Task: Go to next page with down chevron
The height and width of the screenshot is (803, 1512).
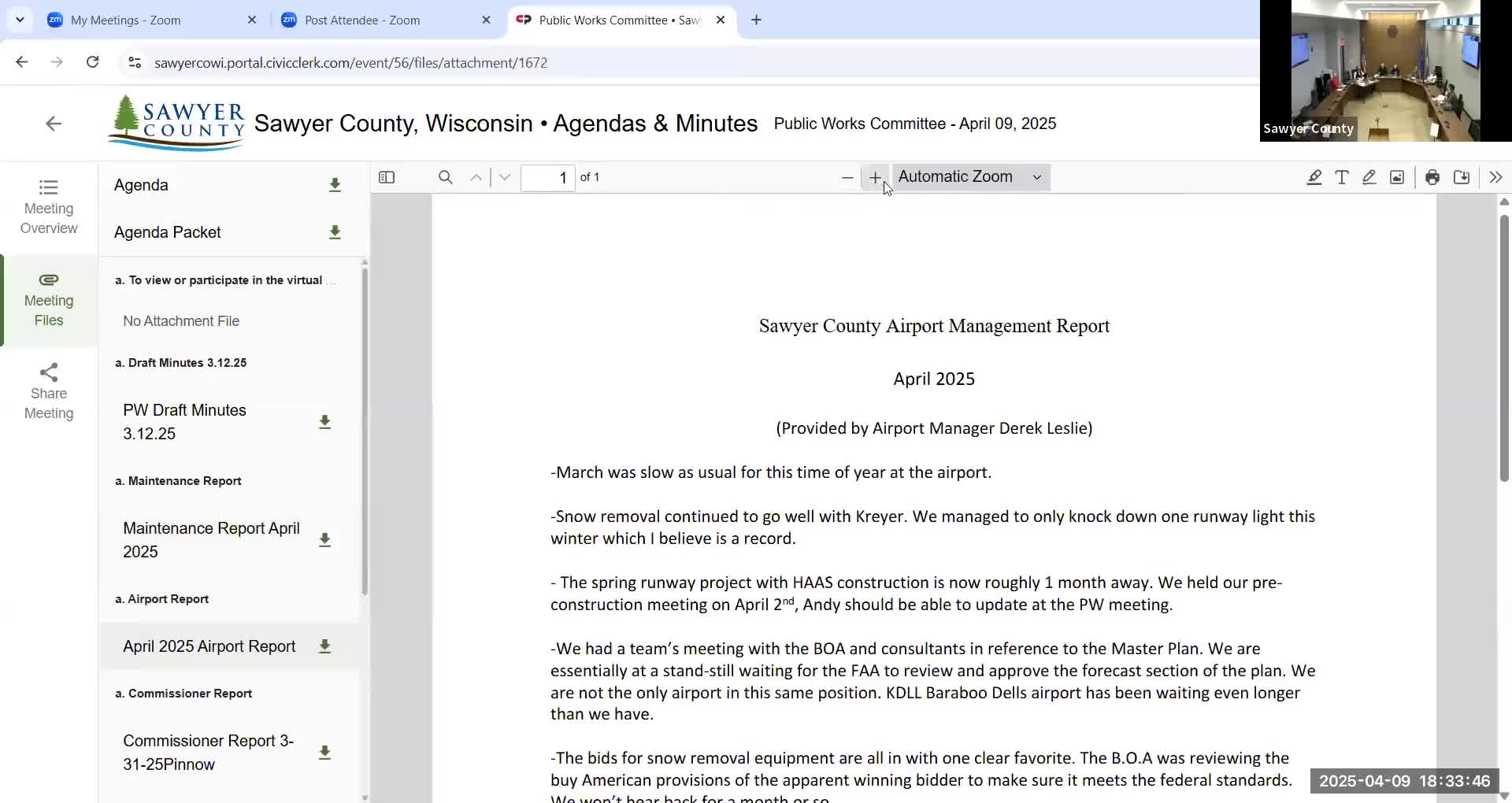Action: click(504, 177)
